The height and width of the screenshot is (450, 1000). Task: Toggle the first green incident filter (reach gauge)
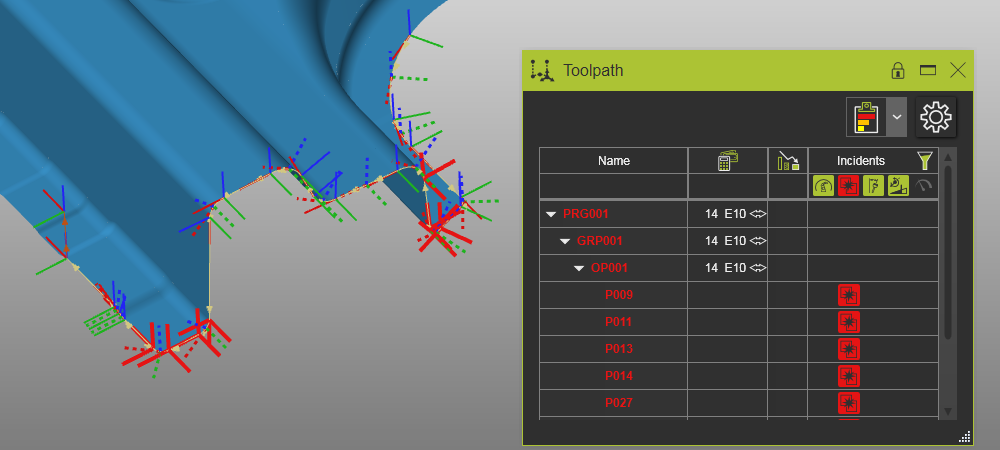tap(823, 186)
